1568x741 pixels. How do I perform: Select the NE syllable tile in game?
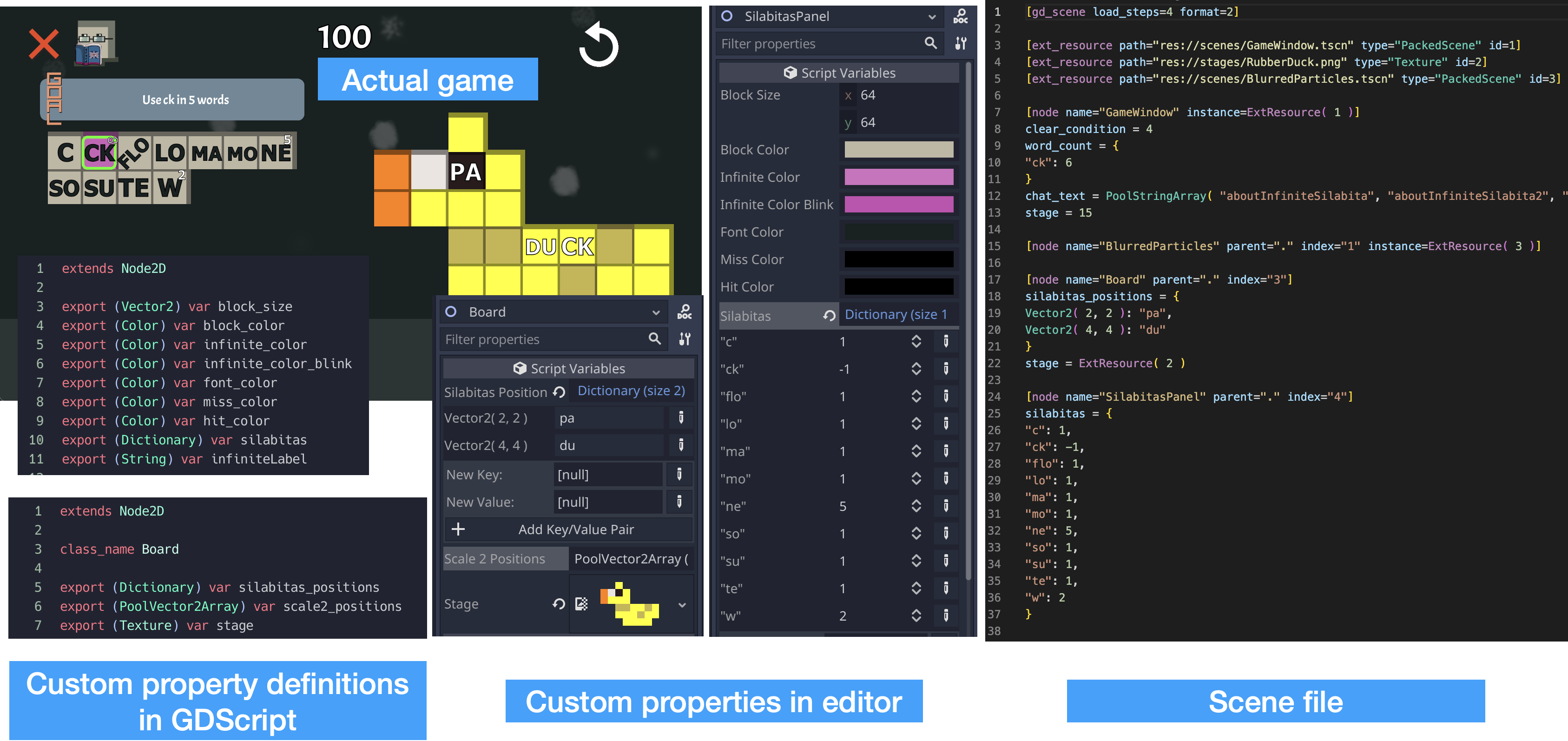tap(277, 152)
